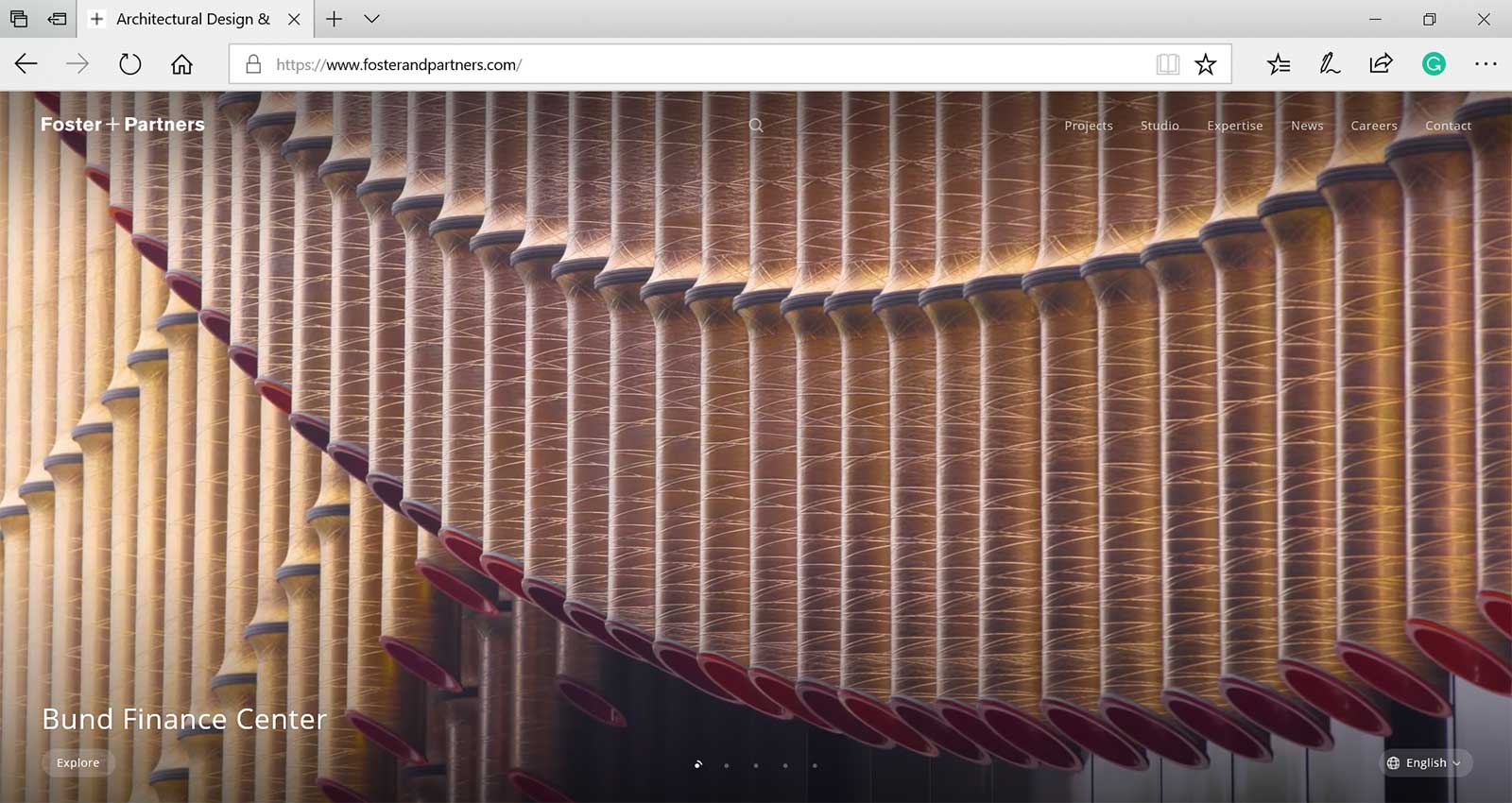The image size is (1512, 803).
Task: Open the Studio menu
Action: coord(1160,126)
